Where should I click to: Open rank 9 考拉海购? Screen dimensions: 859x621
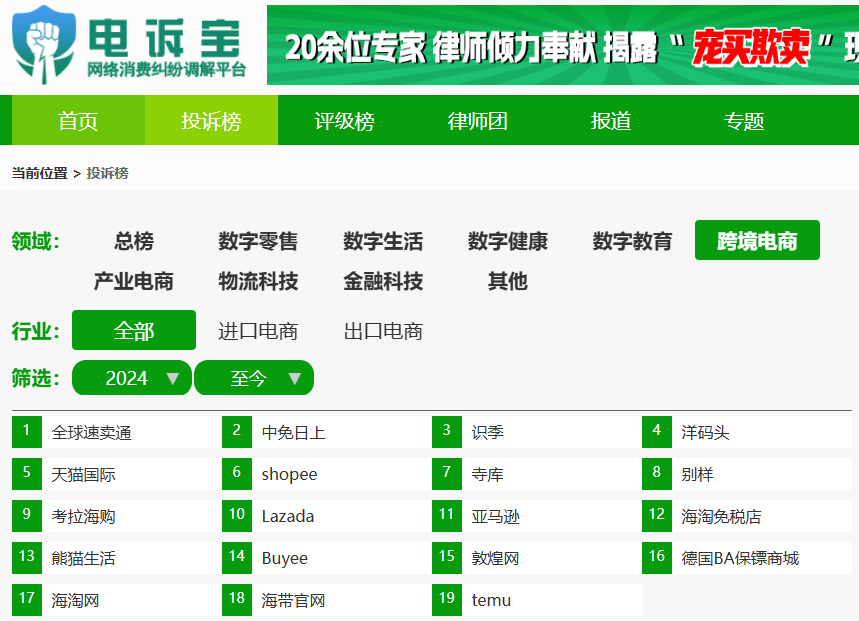(116, 516)
